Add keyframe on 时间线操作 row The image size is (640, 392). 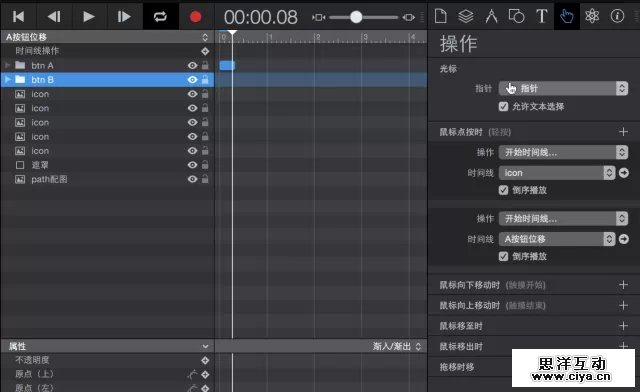[205, 51]
